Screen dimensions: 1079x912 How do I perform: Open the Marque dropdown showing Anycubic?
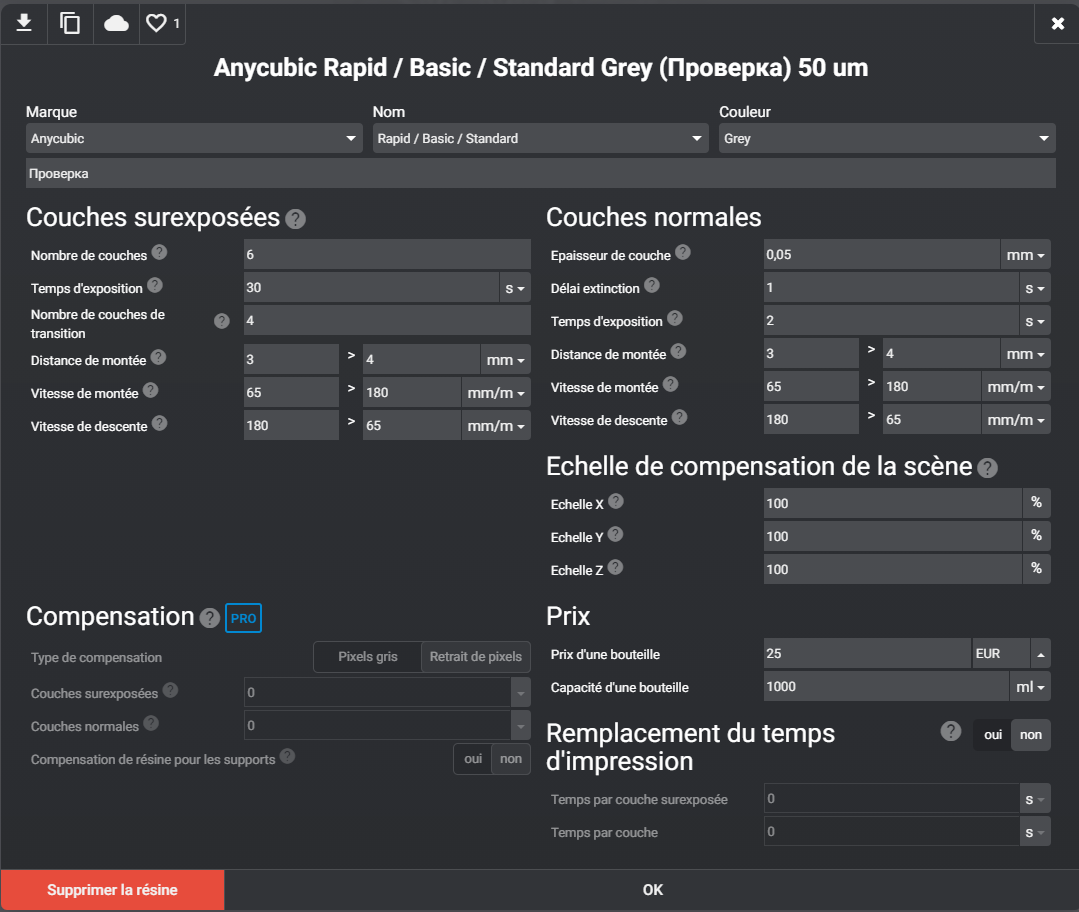[194, 138]
